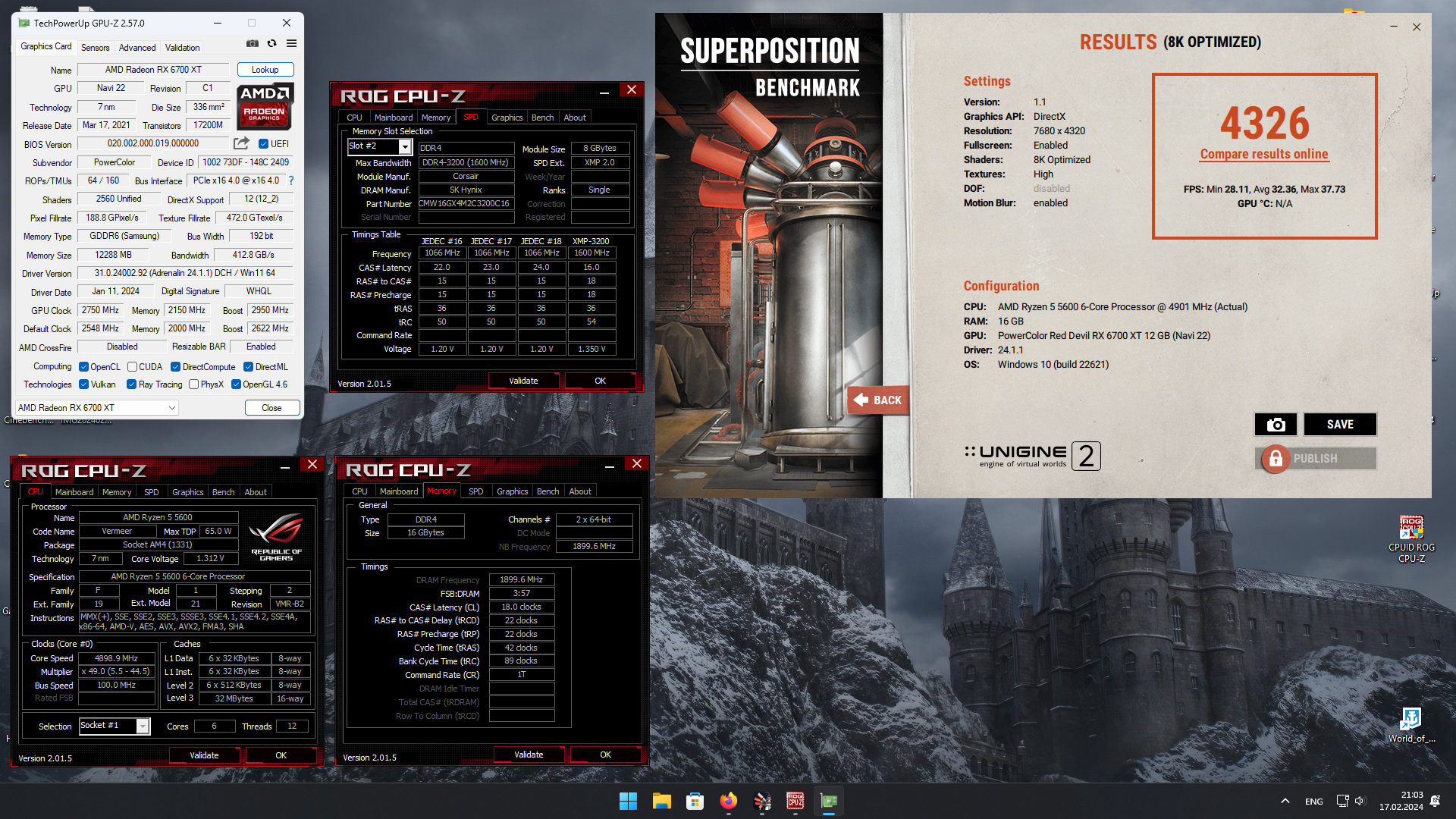Click the Bus Interface question mark help icon
Viewport: 1456px width, 819px height.
[x=291, y=180]
